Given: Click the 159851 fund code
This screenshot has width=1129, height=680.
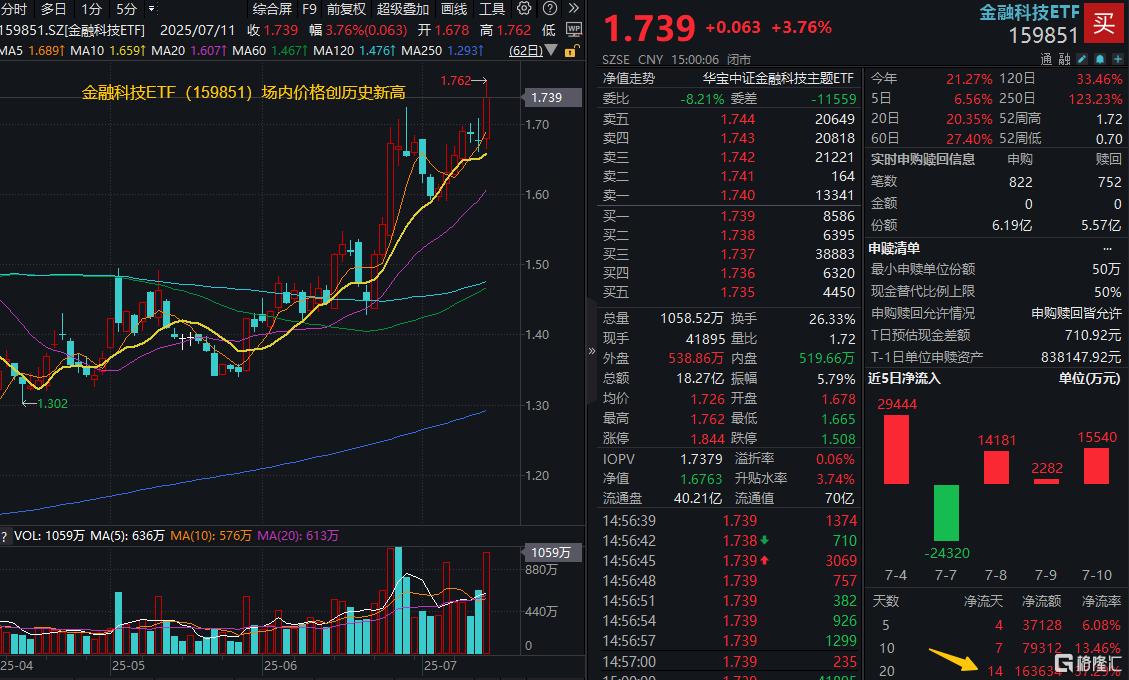Looking at the screenshot, I should [1043, 35].
